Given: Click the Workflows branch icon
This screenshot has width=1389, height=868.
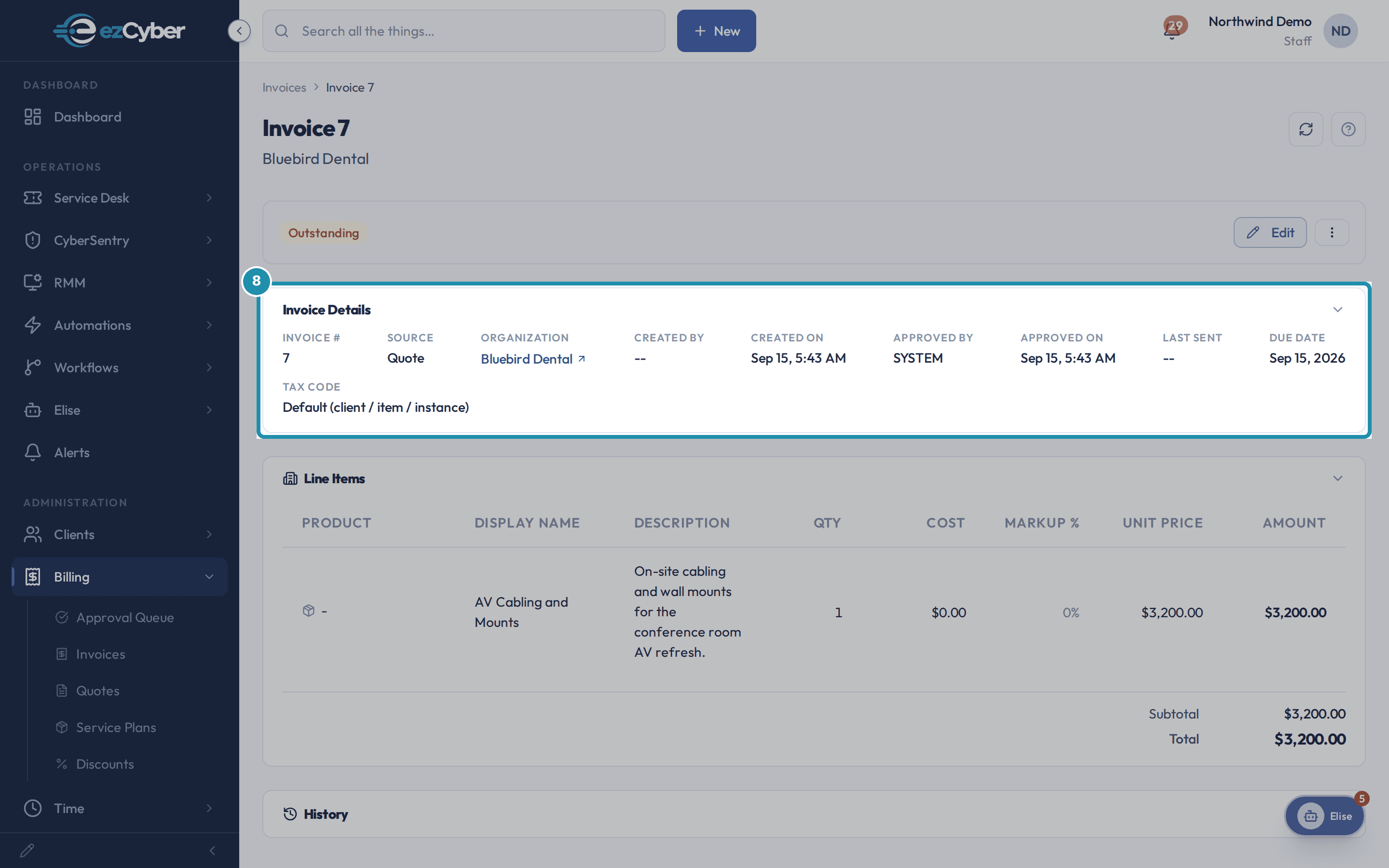Looking at the screenshot, I should [x=33, y=367].
